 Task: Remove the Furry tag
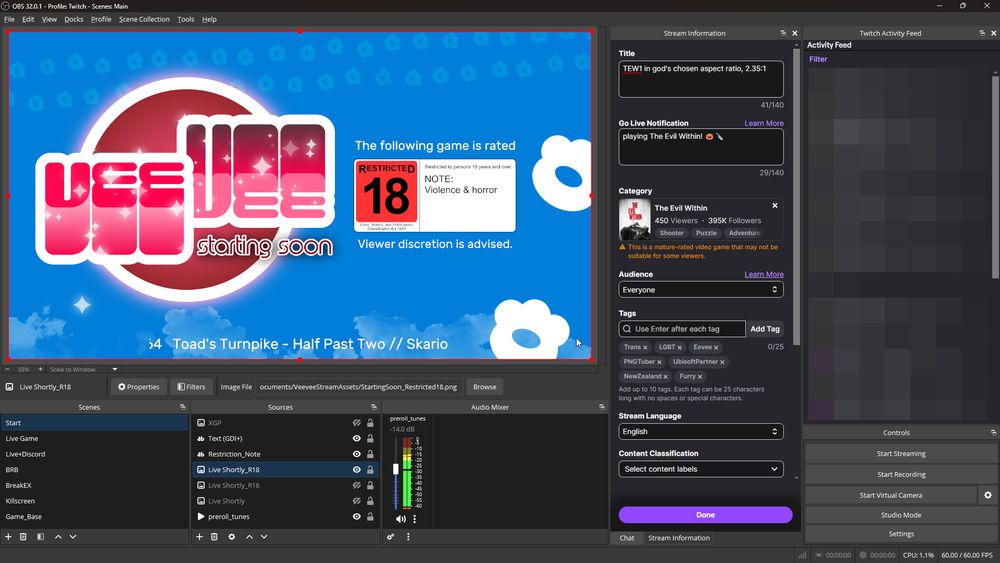700,377
